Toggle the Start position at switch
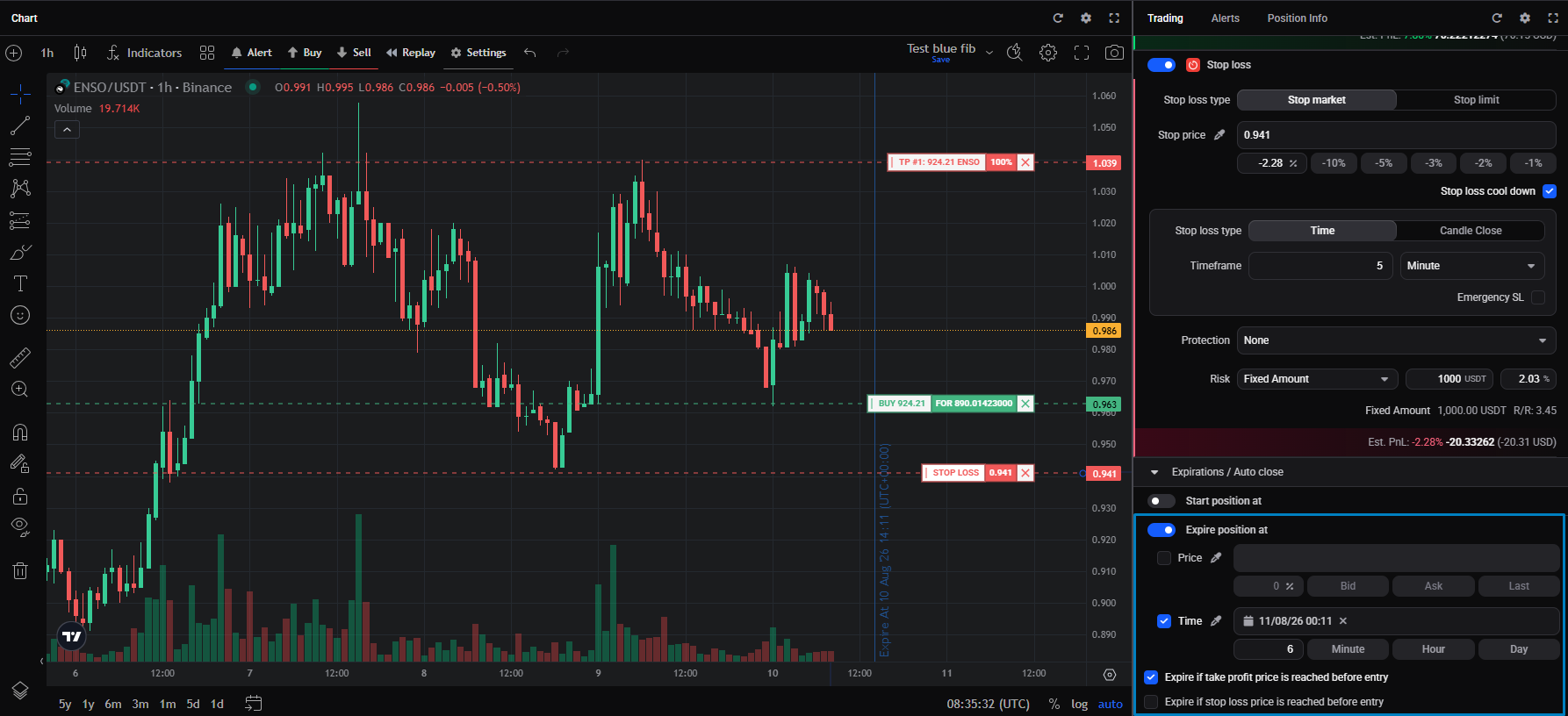Screen dimensions: 1568x716 (x=1162, y=501)
